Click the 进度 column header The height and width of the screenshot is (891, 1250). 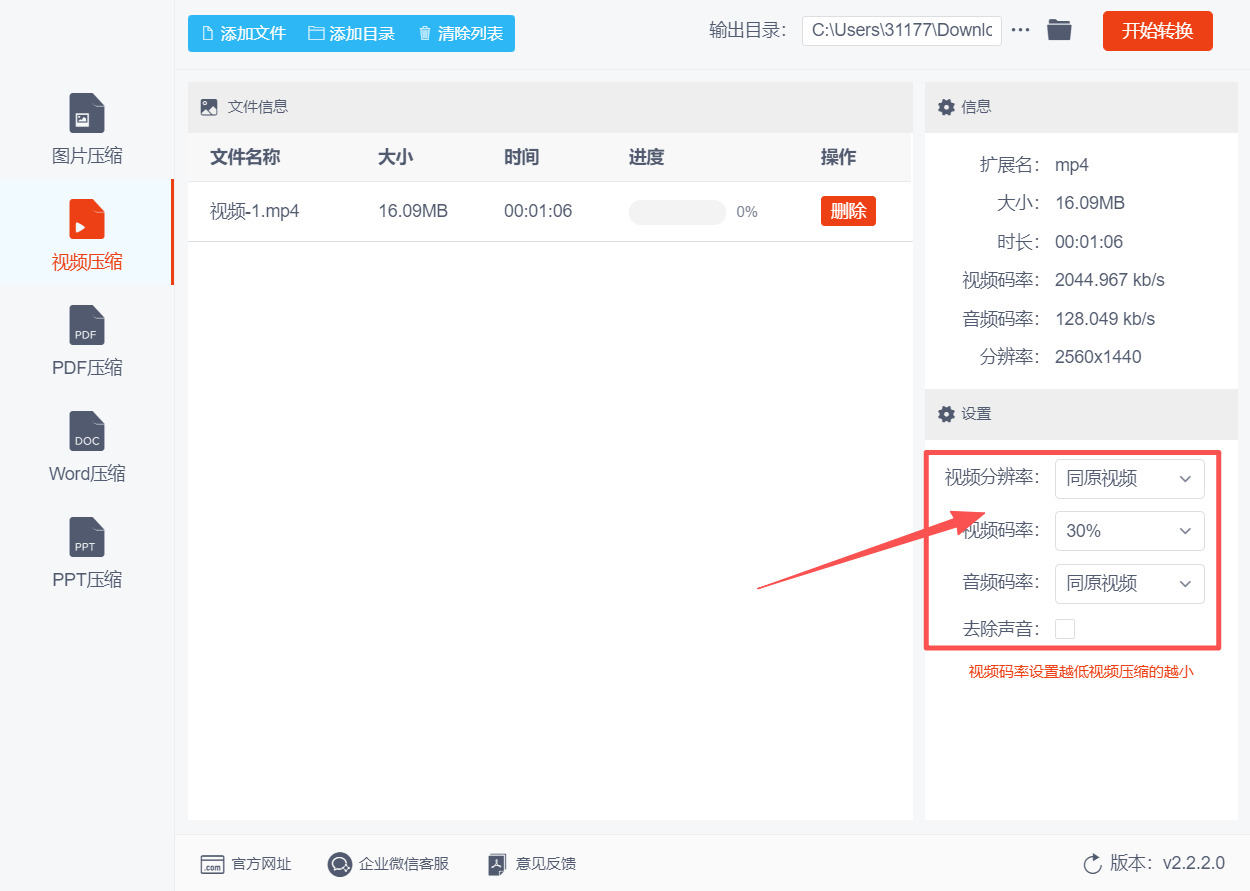click(646, 157)
